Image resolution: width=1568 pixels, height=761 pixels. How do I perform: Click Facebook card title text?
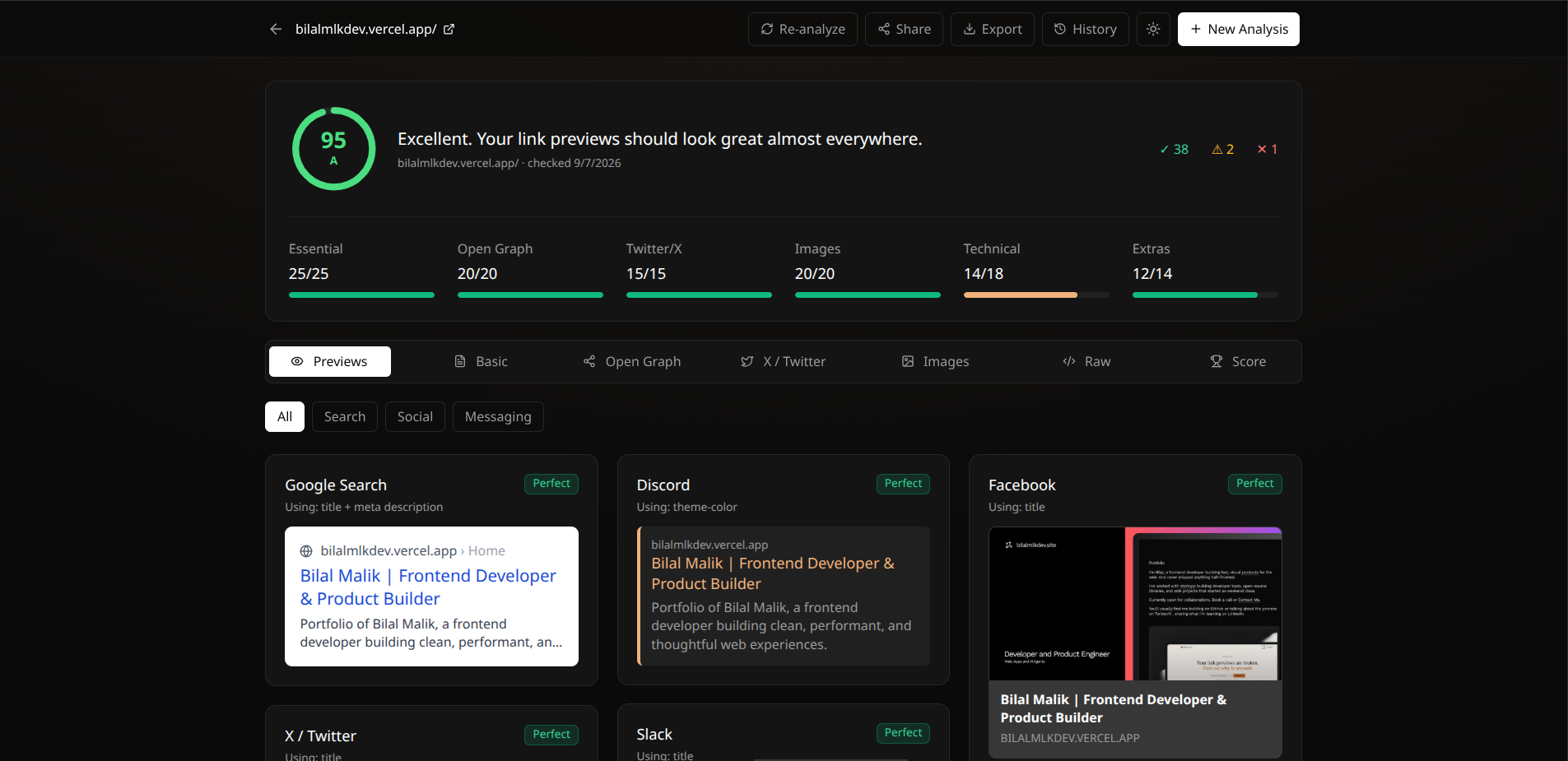[x=1114, y=708]
